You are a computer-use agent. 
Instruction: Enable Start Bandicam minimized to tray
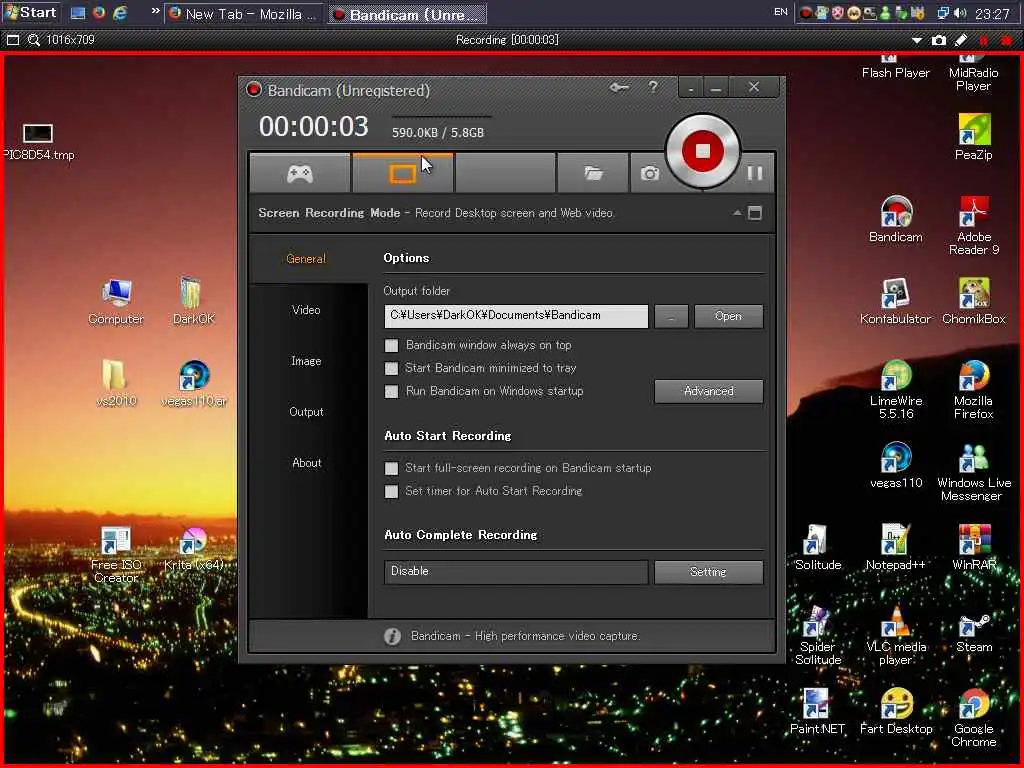click(x=391, y=368)
